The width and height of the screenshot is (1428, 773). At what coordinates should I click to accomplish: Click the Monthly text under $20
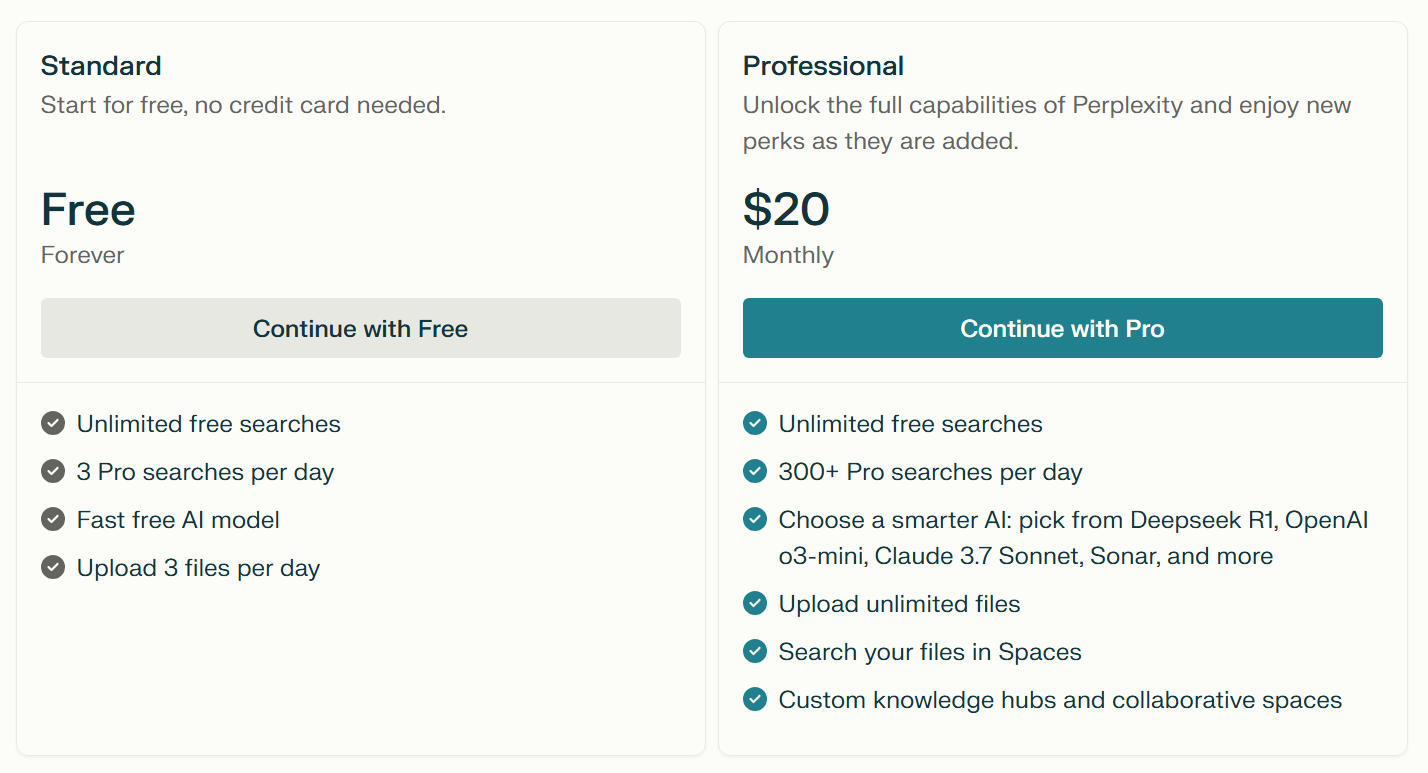tap(787, 255)
